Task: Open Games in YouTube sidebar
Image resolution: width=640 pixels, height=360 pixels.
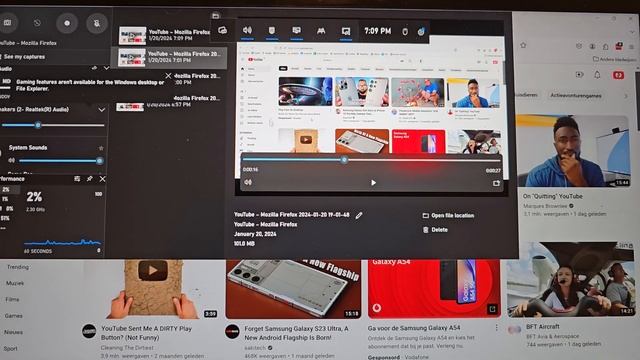Action: (x=13, y=316)
